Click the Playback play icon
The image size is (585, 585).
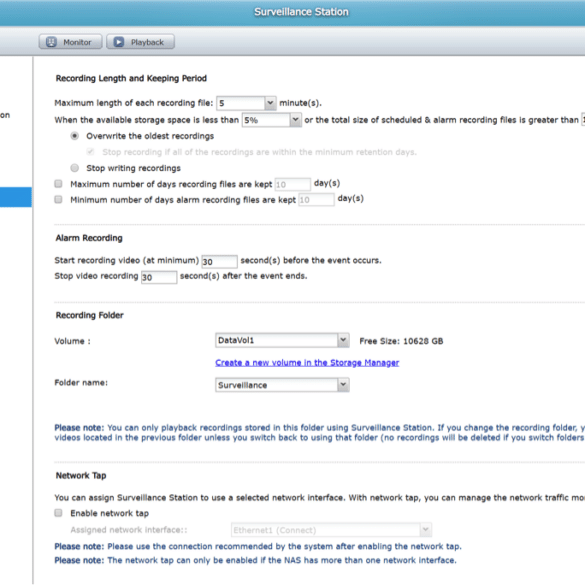(119, 42)
